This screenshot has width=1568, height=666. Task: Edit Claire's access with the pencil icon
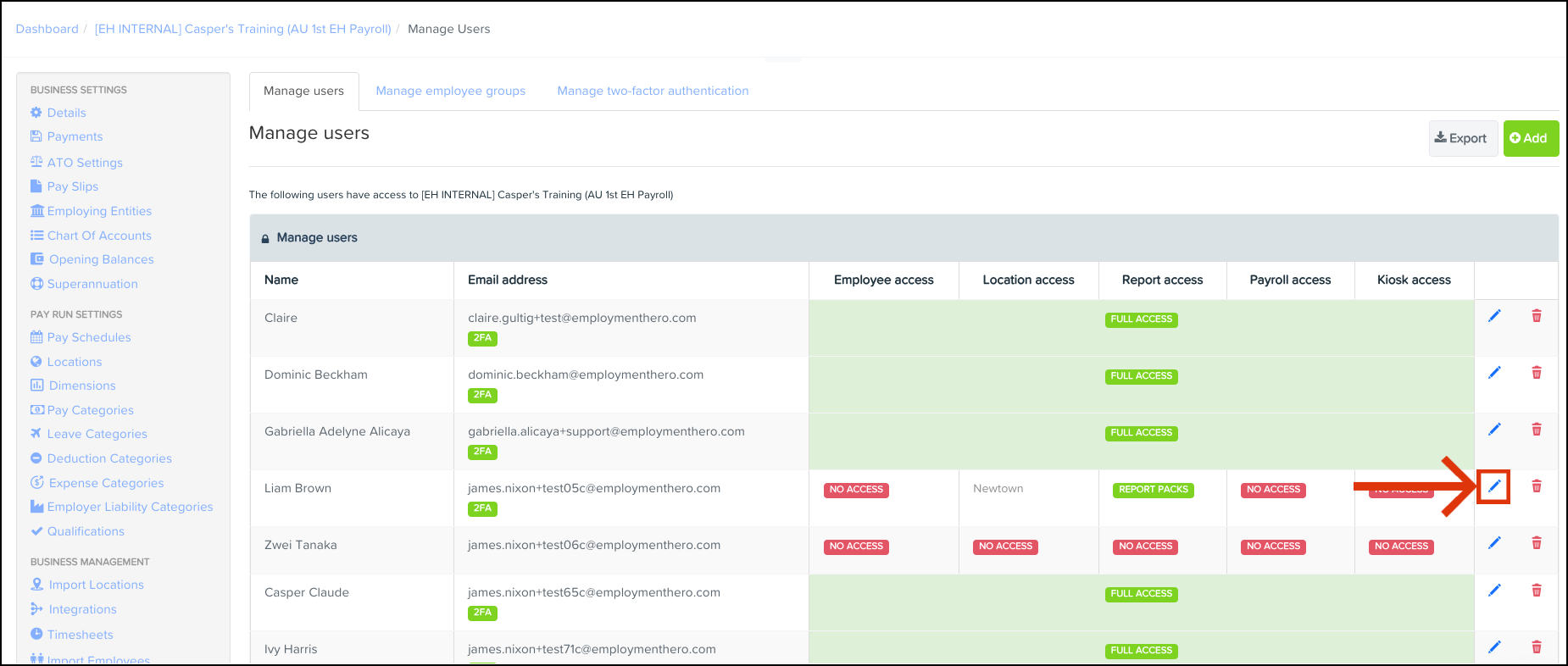(x=1494, y=316)
